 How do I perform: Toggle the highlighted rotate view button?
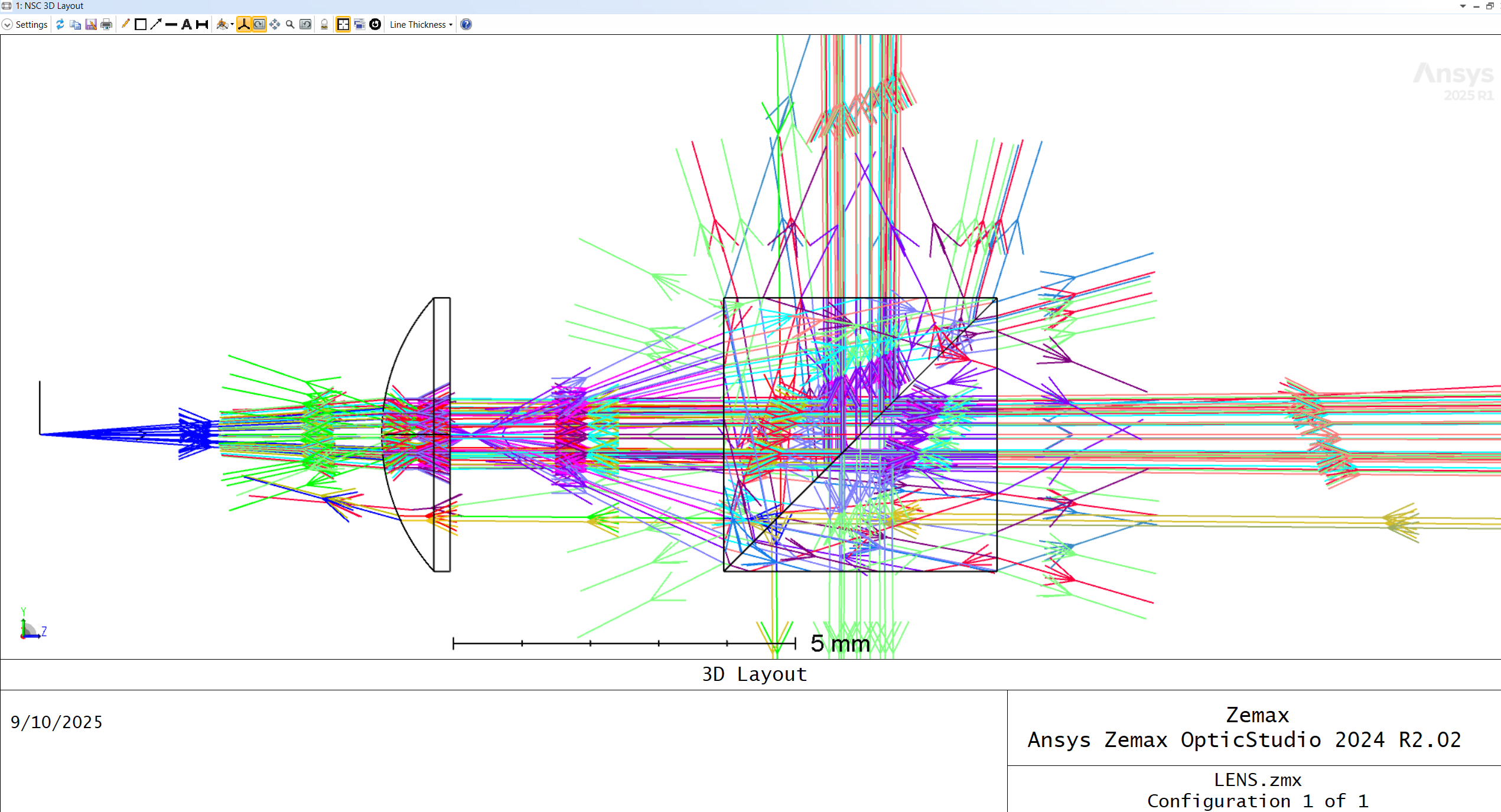[259, 25]
